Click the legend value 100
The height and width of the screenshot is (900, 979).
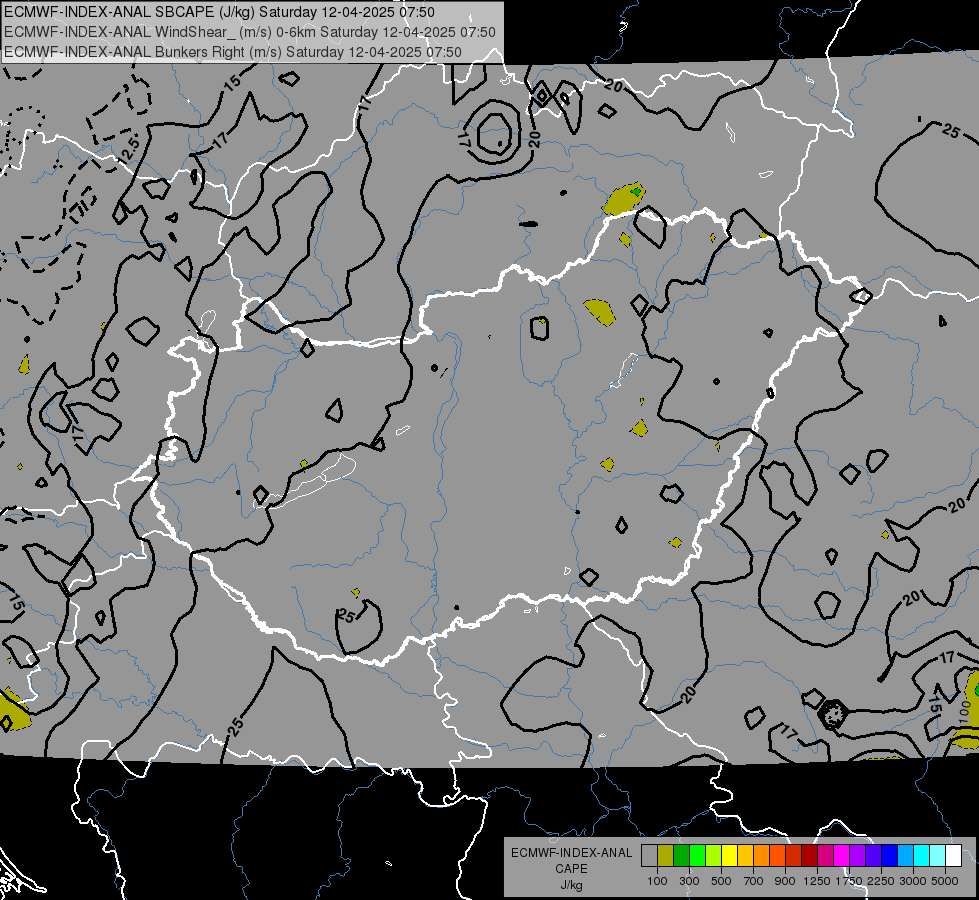(x=657, y=881)
